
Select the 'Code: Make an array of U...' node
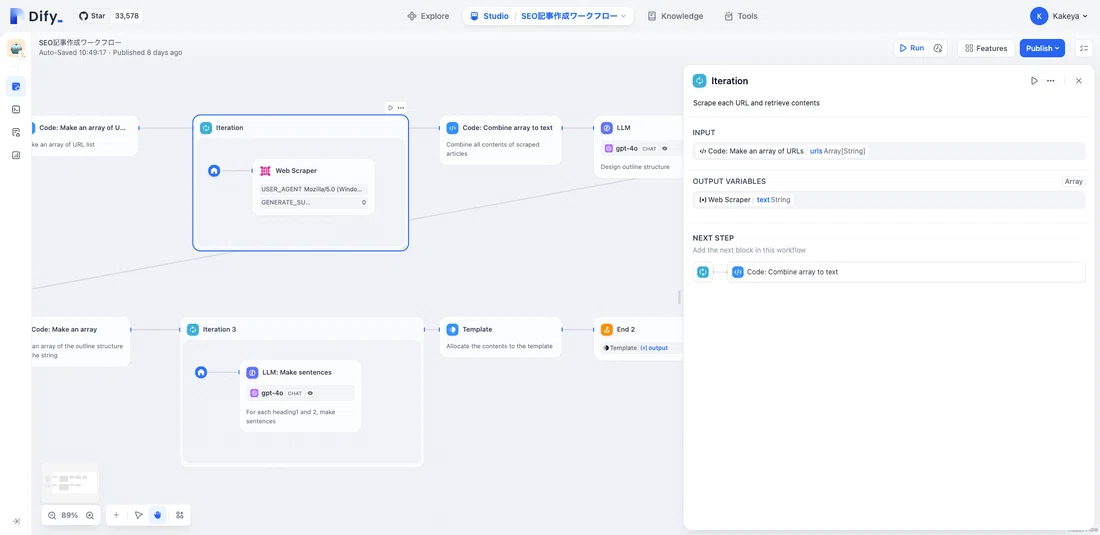tap(84, 135)
